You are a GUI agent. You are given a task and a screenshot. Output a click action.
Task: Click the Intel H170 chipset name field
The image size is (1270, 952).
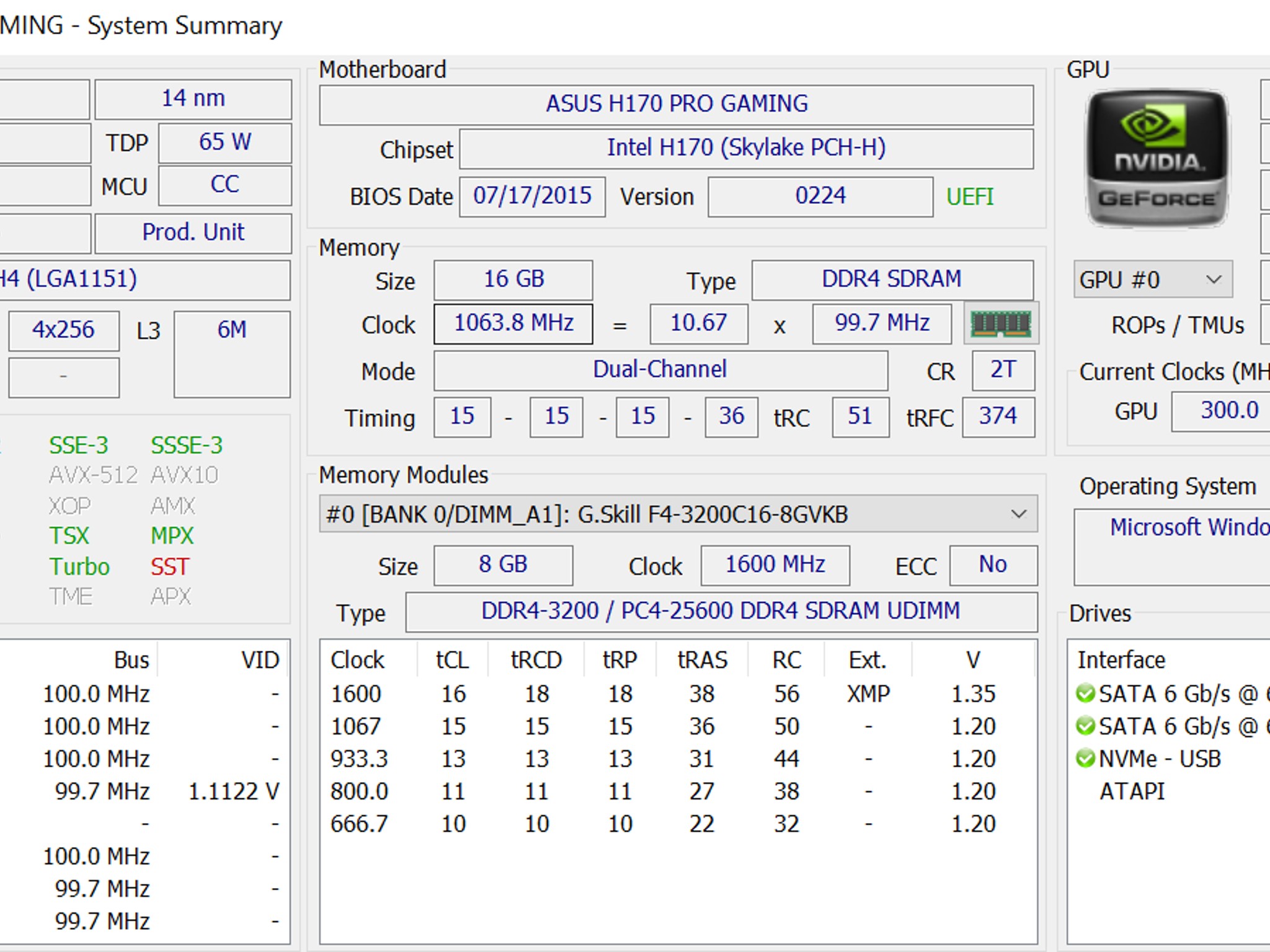(746, 148)
